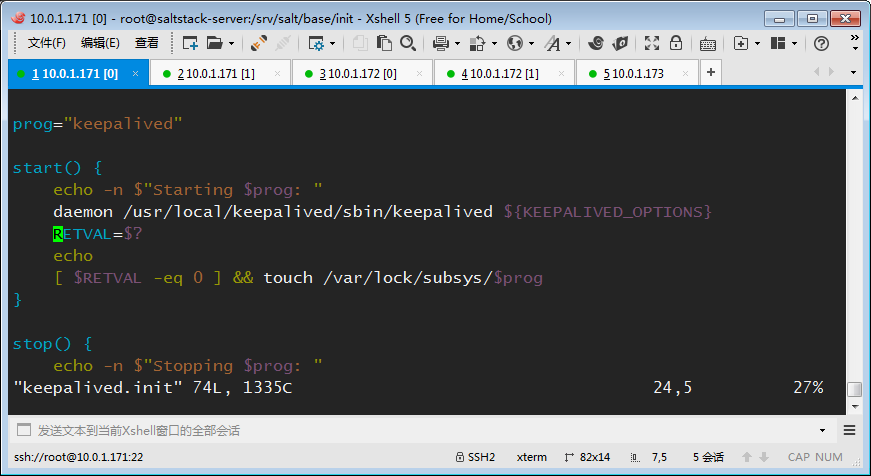Viewport: 871px width, 476px height.
Task: Open the Help question mark icon
Action: click(x=821, y=43)
